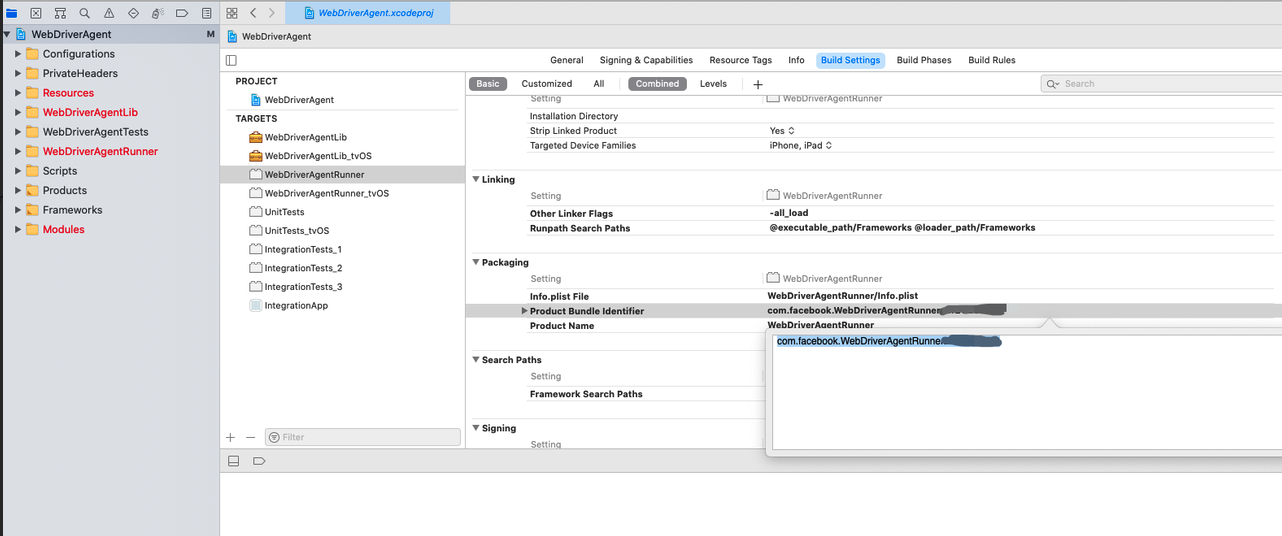The width and height of the screenshot is (1282, 536).
Task: Expand the WebDriverAgentLib folder
Action: (18, 113)
